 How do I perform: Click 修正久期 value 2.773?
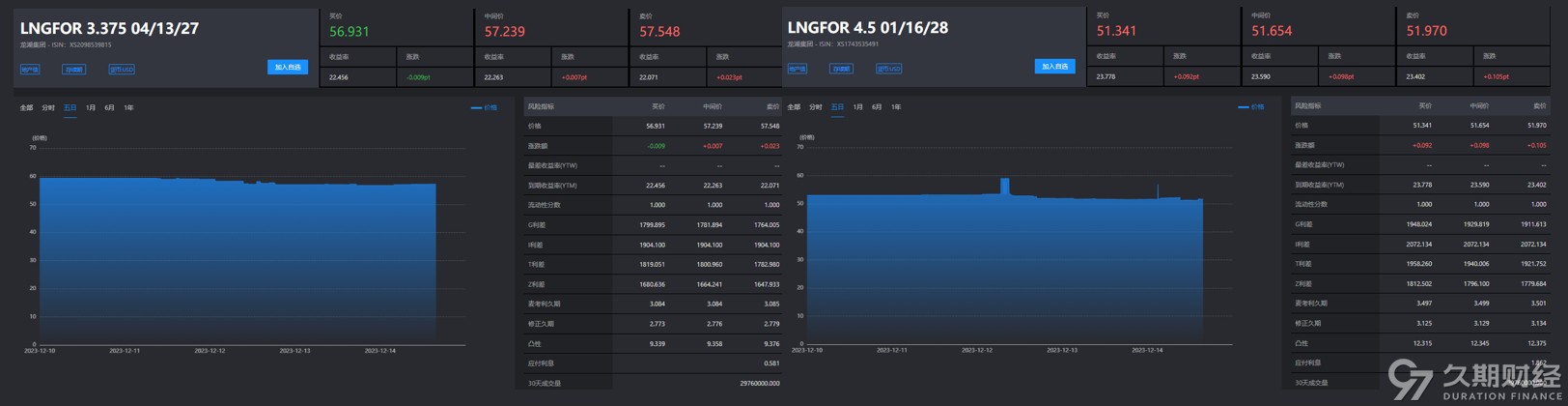658,324
